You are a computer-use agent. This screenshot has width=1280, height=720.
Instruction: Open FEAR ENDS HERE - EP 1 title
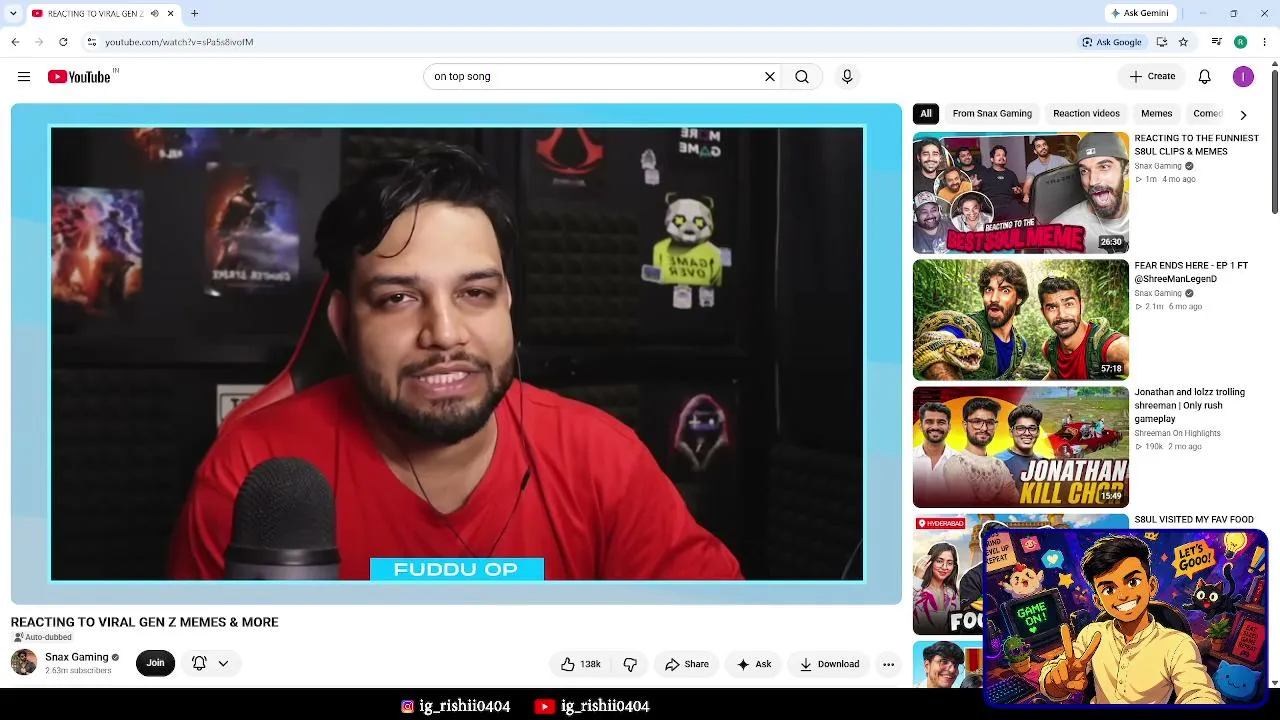pos(1191,272)
